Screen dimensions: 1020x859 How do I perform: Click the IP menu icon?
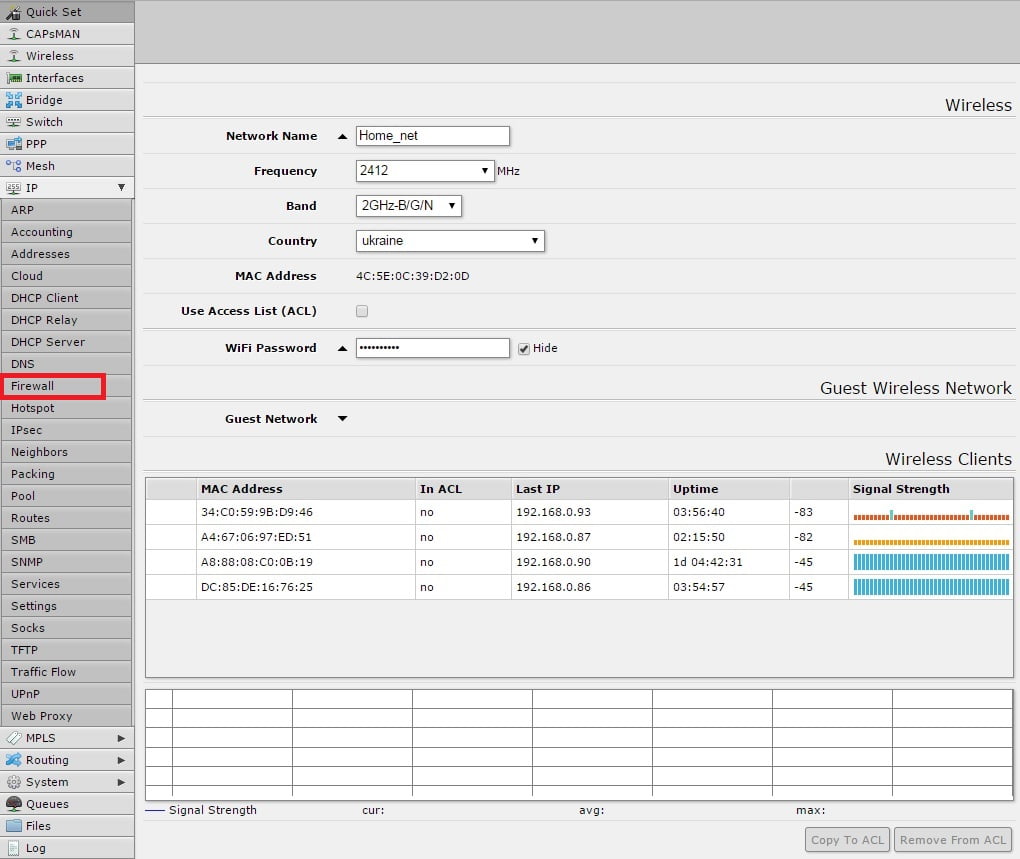point(13,188)
